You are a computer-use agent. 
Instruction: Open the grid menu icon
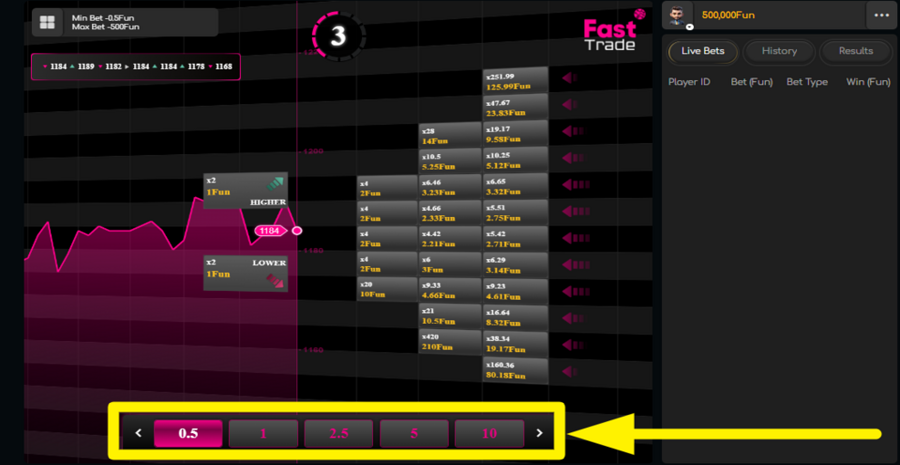pos(47,22)
